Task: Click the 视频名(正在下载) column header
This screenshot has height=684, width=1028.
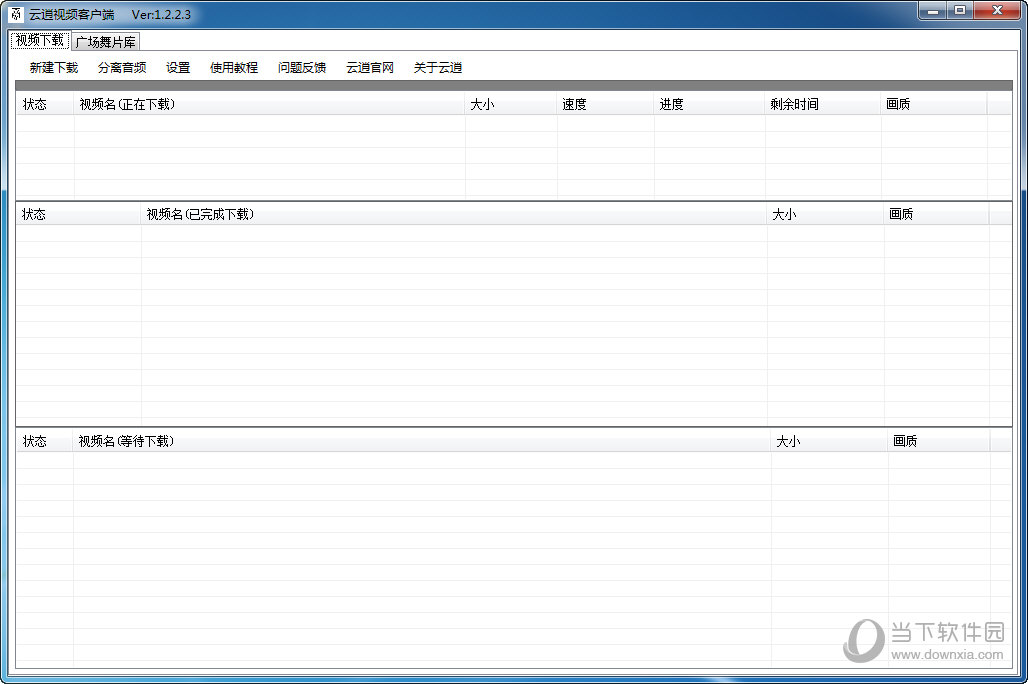Action: click(269, 104)
